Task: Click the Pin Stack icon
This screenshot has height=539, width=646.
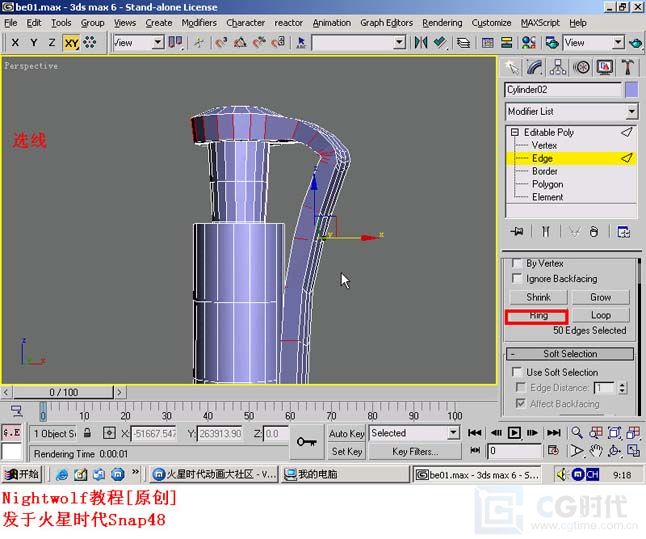Action: pyautogui.click(x=517, y=232)
